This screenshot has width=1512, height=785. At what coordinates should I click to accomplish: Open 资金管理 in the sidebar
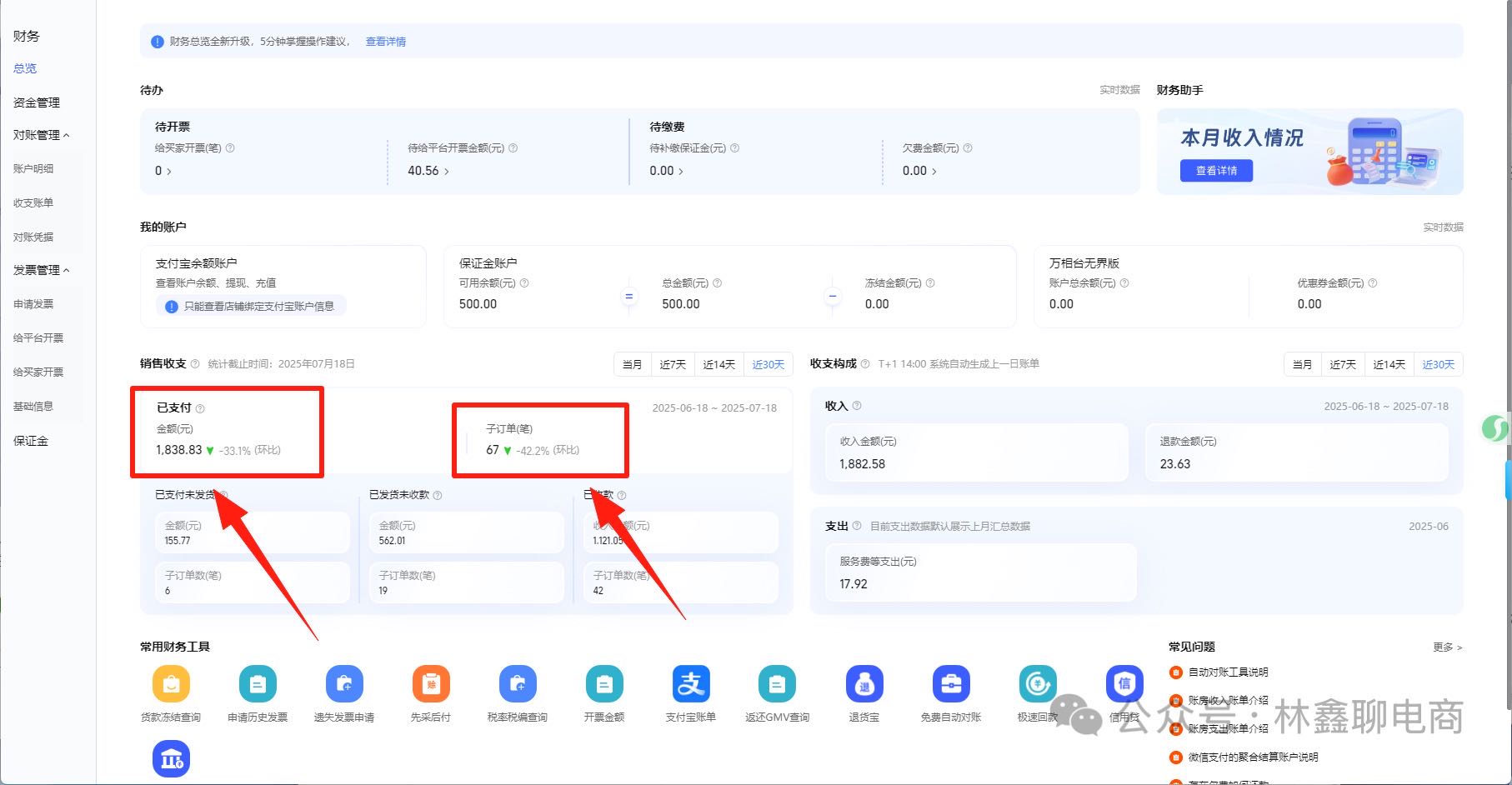click(37, 102)
